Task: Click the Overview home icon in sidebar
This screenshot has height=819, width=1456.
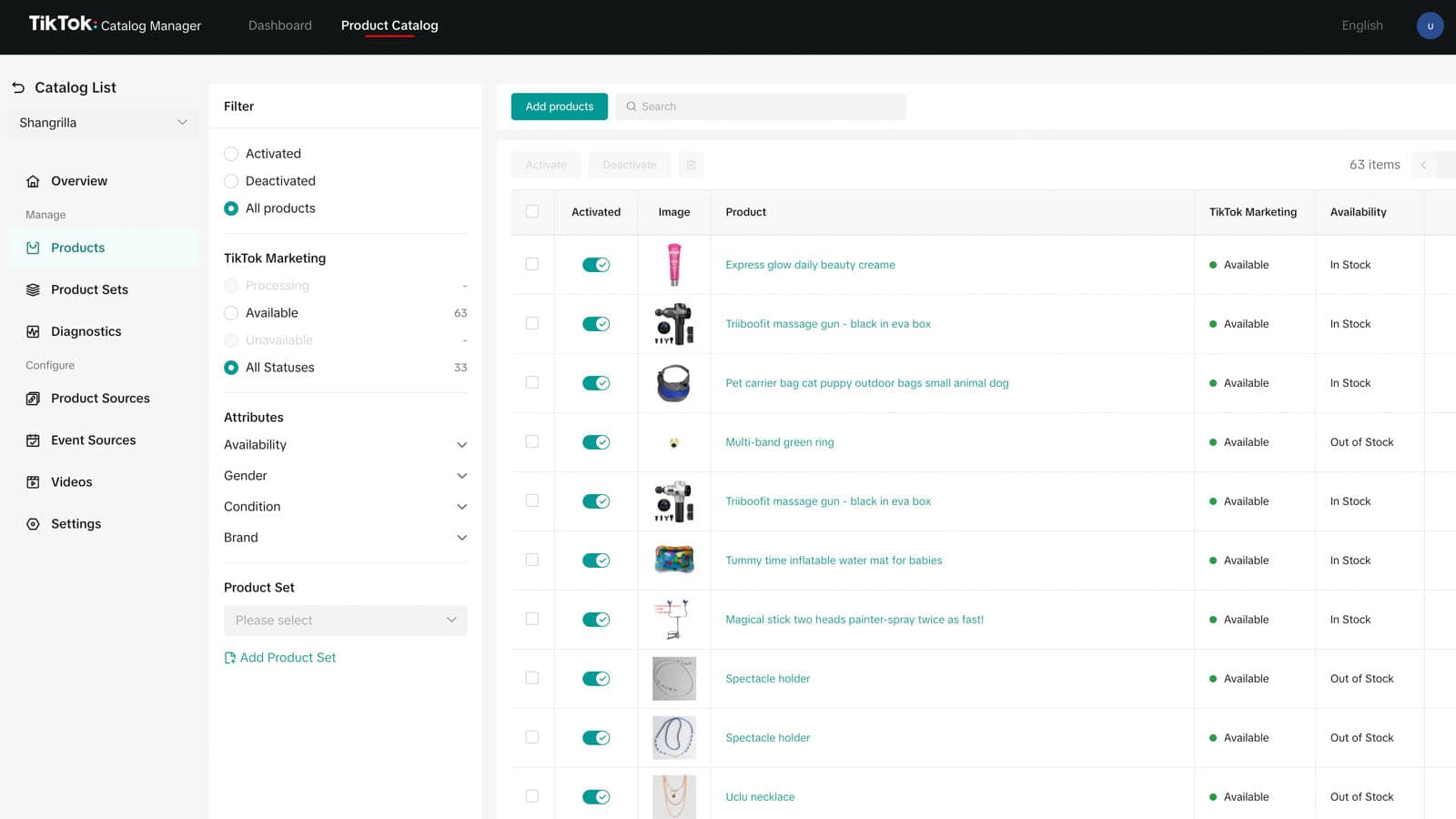Action: [33, 181]
